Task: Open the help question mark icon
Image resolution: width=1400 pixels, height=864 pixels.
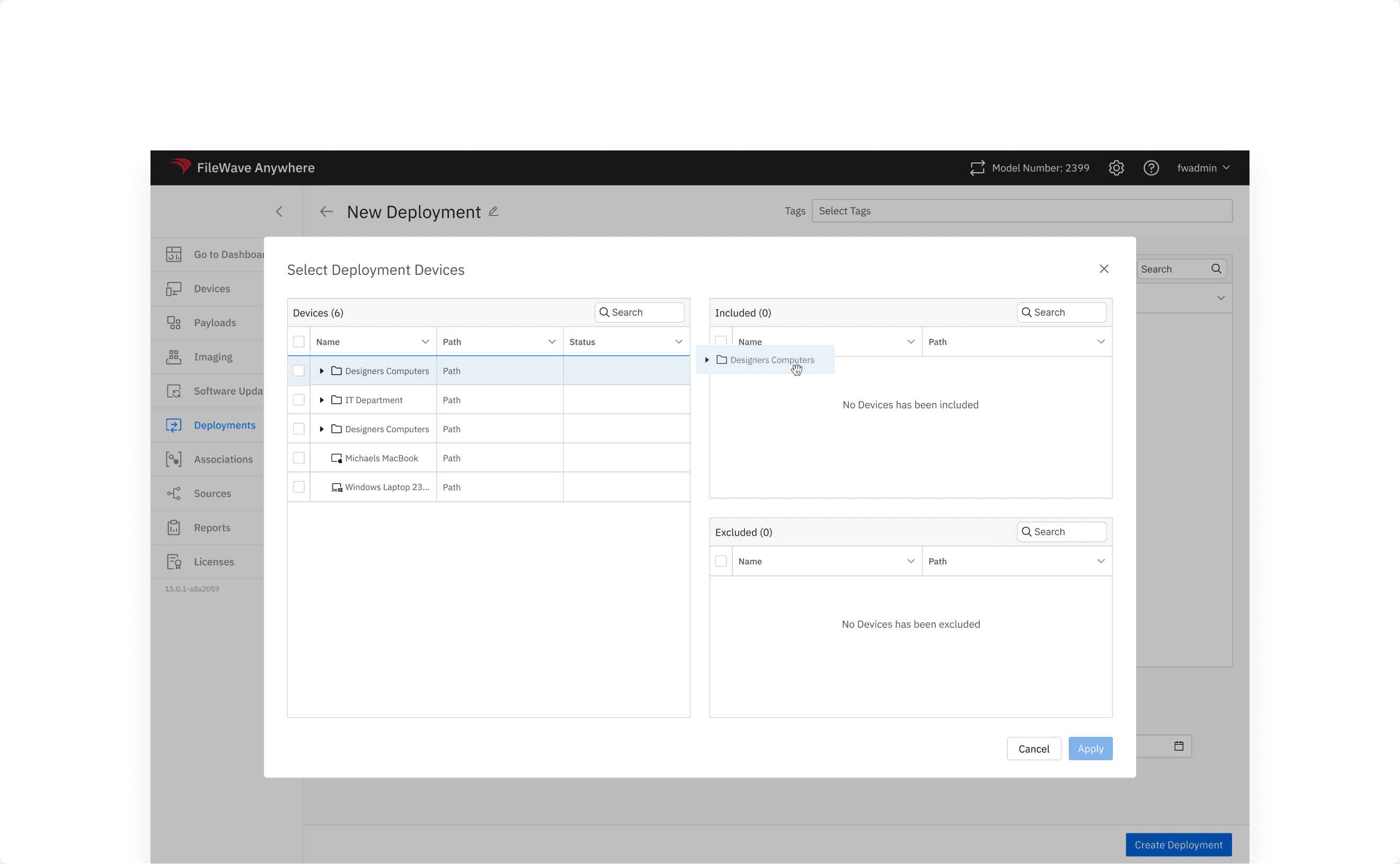Action: (x=1151, y=168)
